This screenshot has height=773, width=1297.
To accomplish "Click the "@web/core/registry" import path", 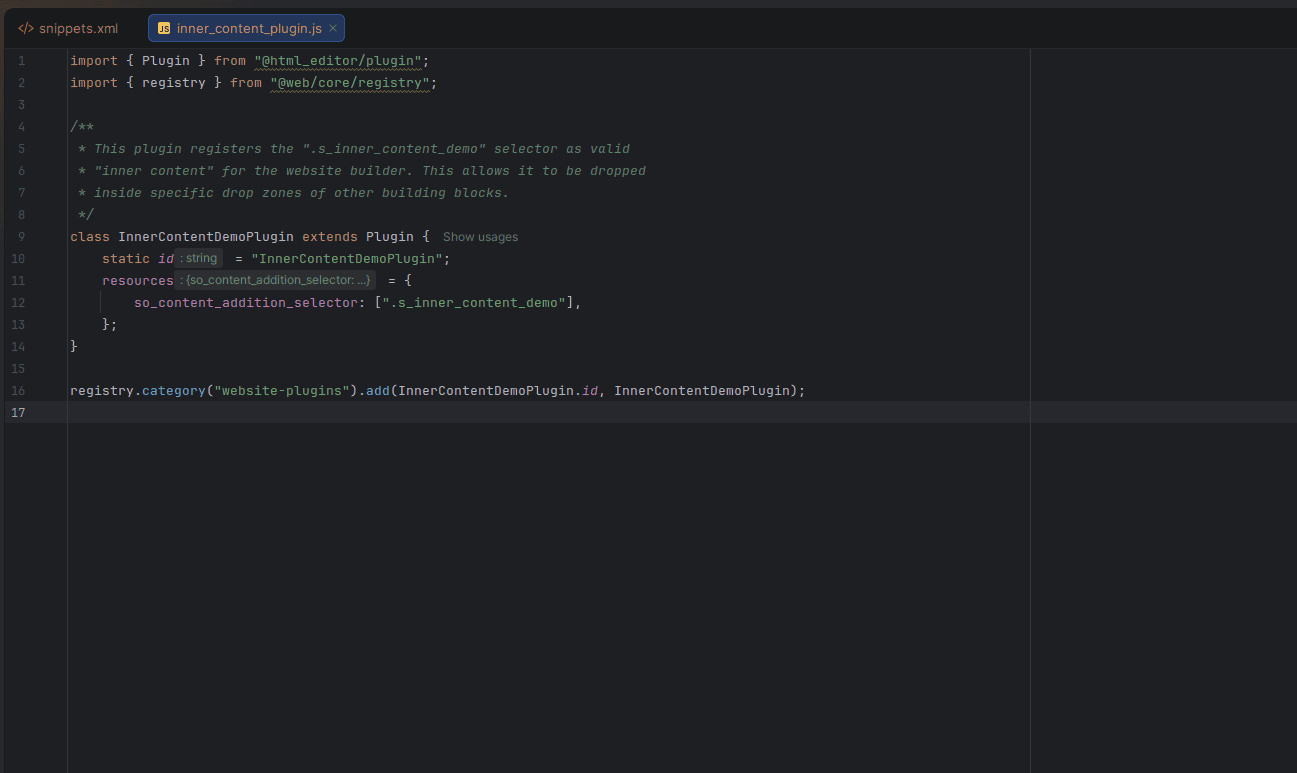I will [x=349, y=83].
